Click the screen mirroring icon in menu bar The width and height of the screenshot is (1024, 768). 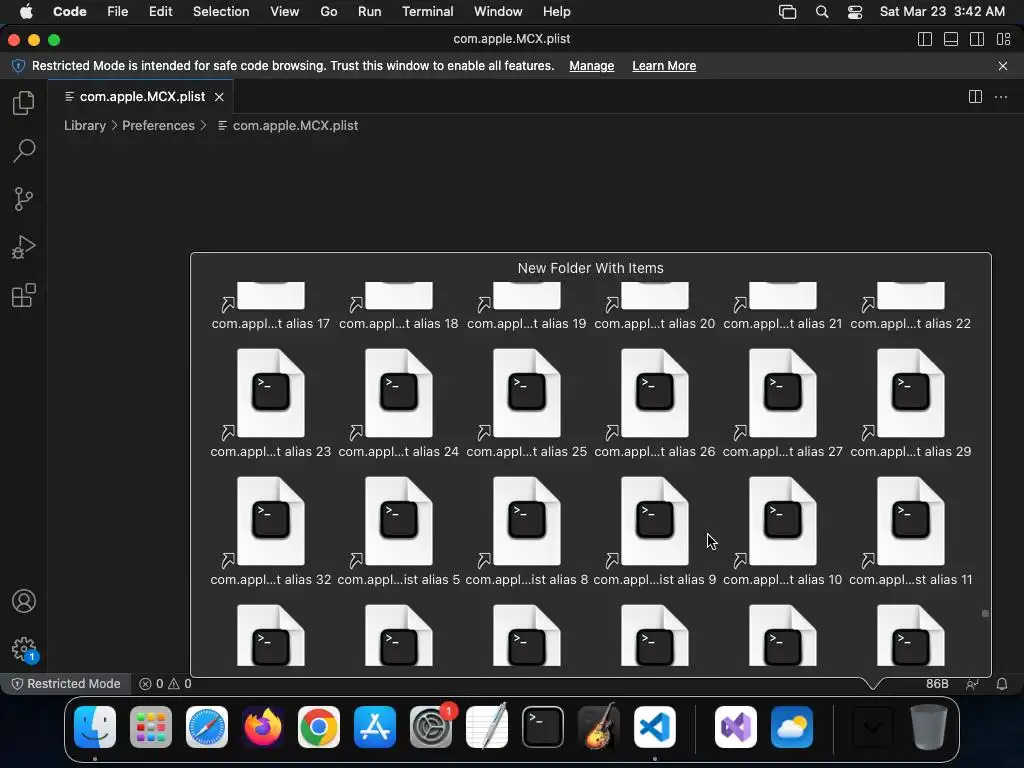788,12
